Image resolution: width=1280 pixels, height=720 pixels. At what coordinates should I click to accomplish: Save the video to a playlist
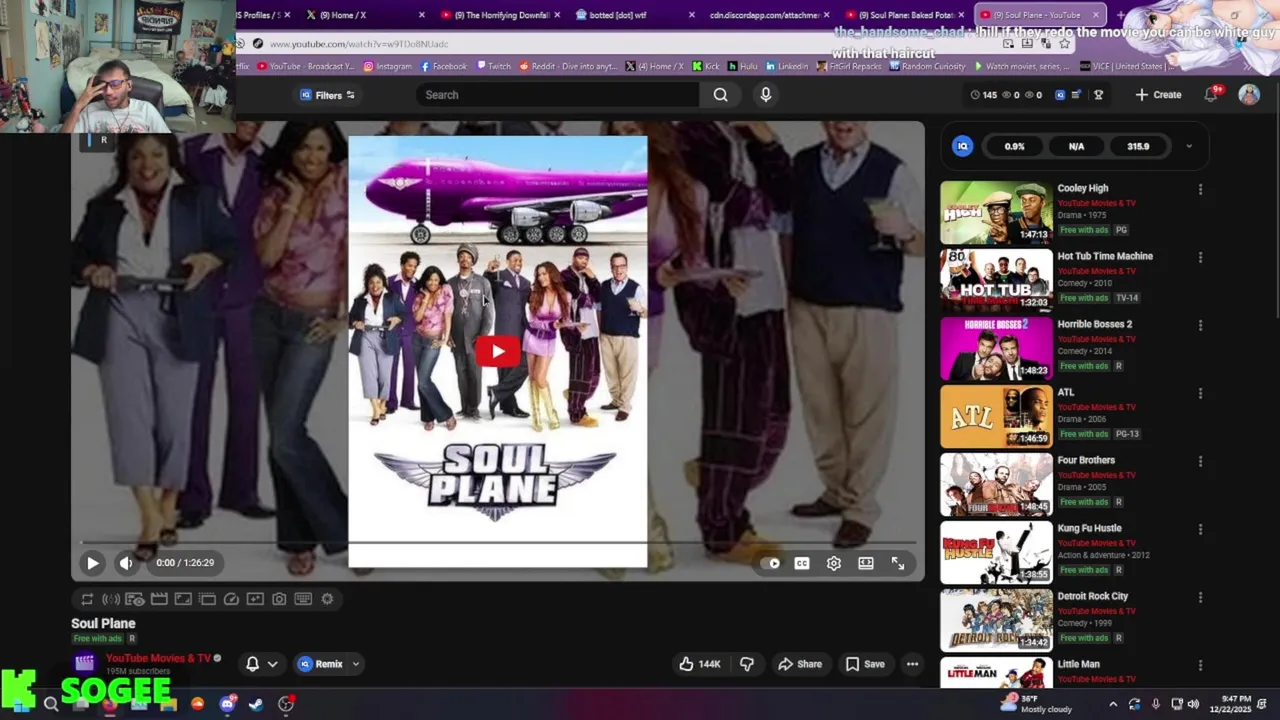coord(865,664)
